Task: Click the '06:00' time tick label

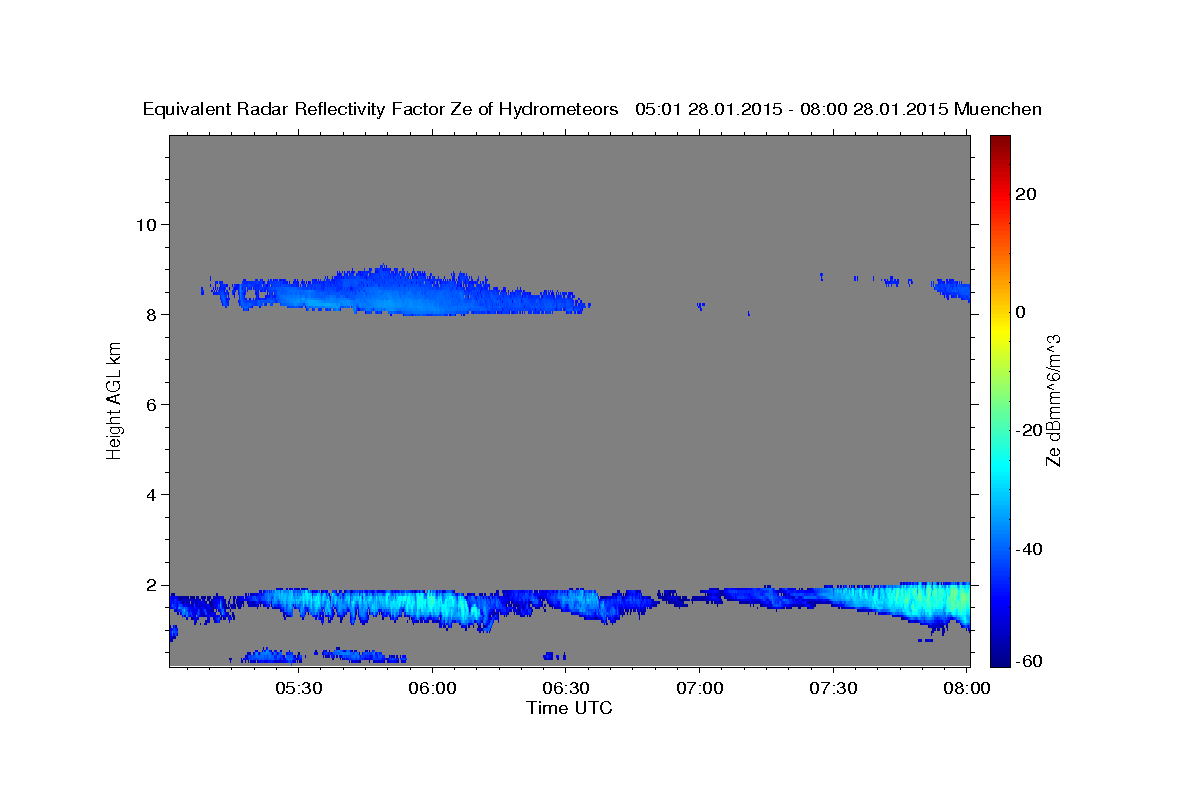Action: pos(433,688)
